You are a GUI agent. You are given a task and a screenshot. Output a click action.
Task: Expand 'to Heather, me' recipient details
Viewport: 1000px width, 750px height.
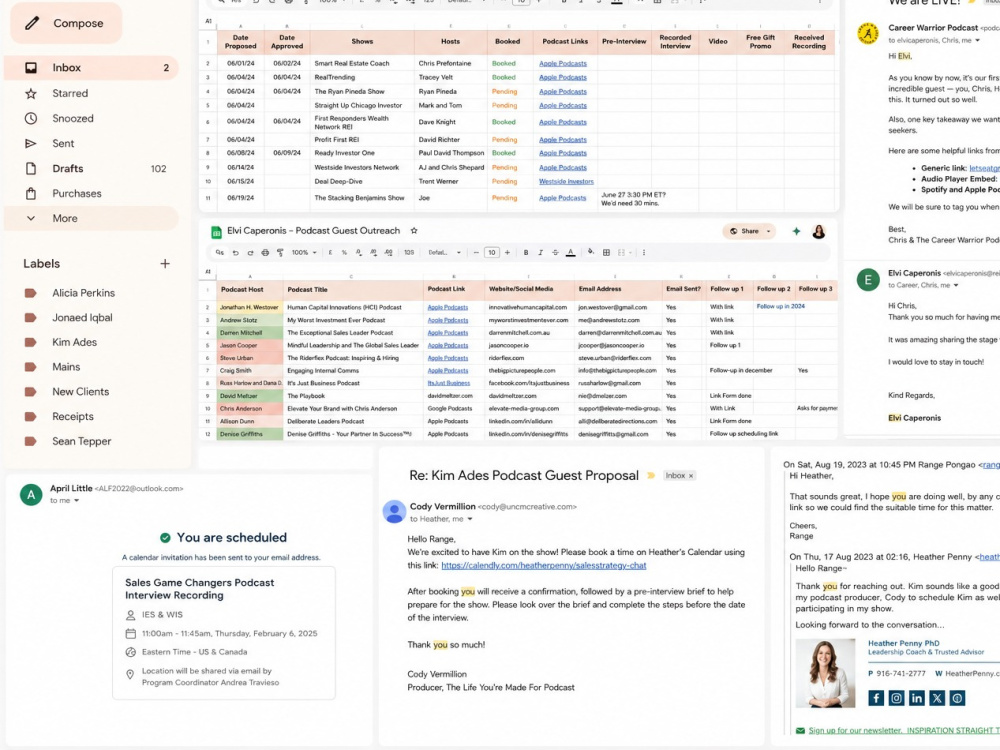[x=470, y=519]
